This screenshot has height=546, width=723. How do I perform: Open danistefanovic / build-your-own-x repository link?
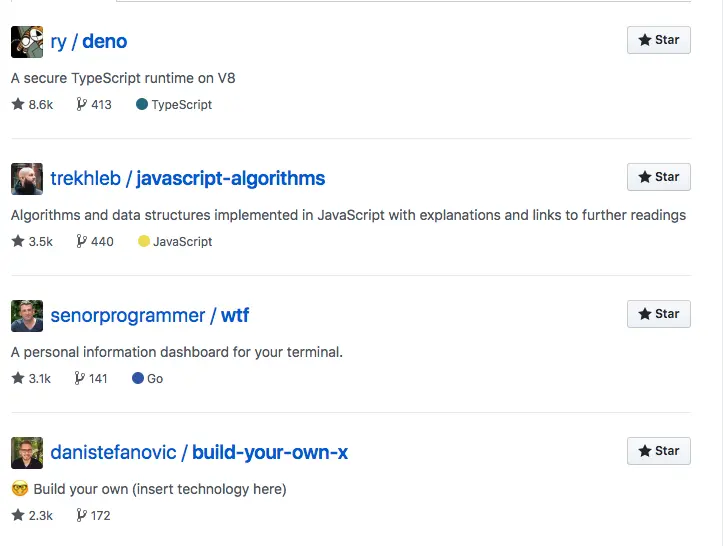[x=199, y=453]
